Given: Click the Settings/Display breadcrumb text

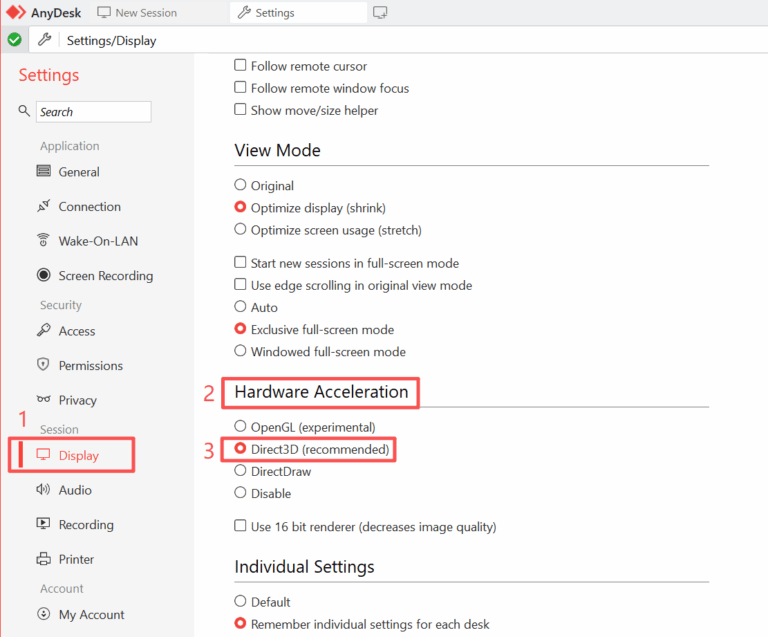Looking at the screenshot, I should coord(111,41).
